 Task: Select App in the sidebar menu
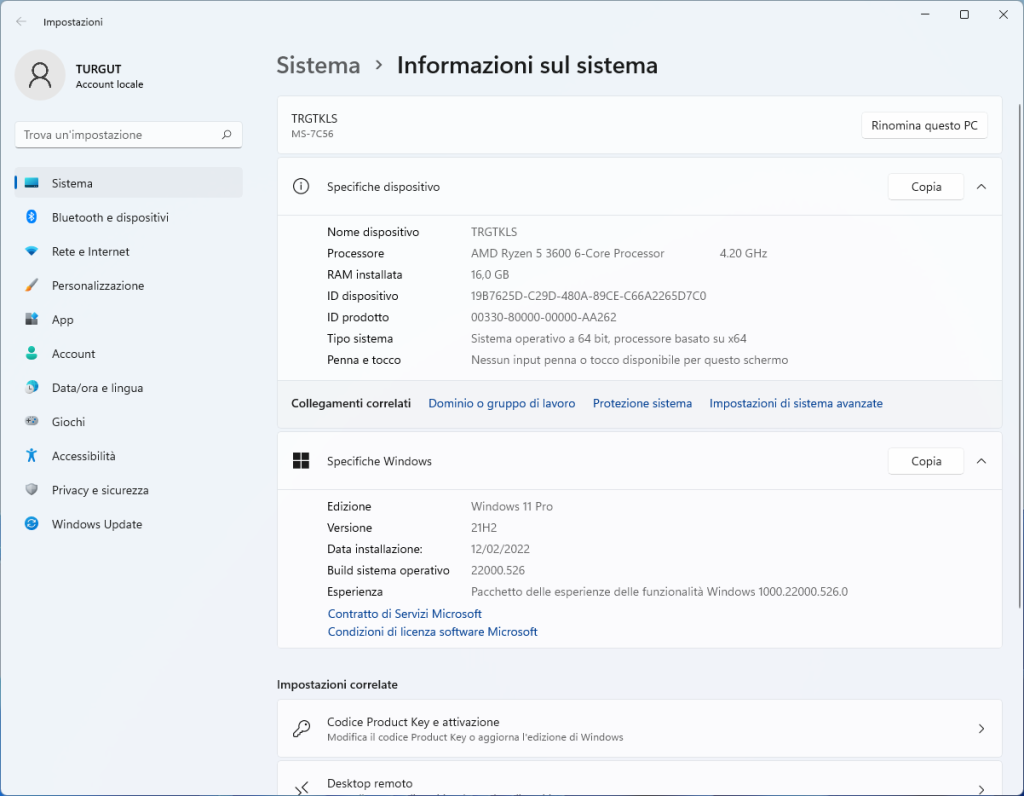(x=63, y=320)
